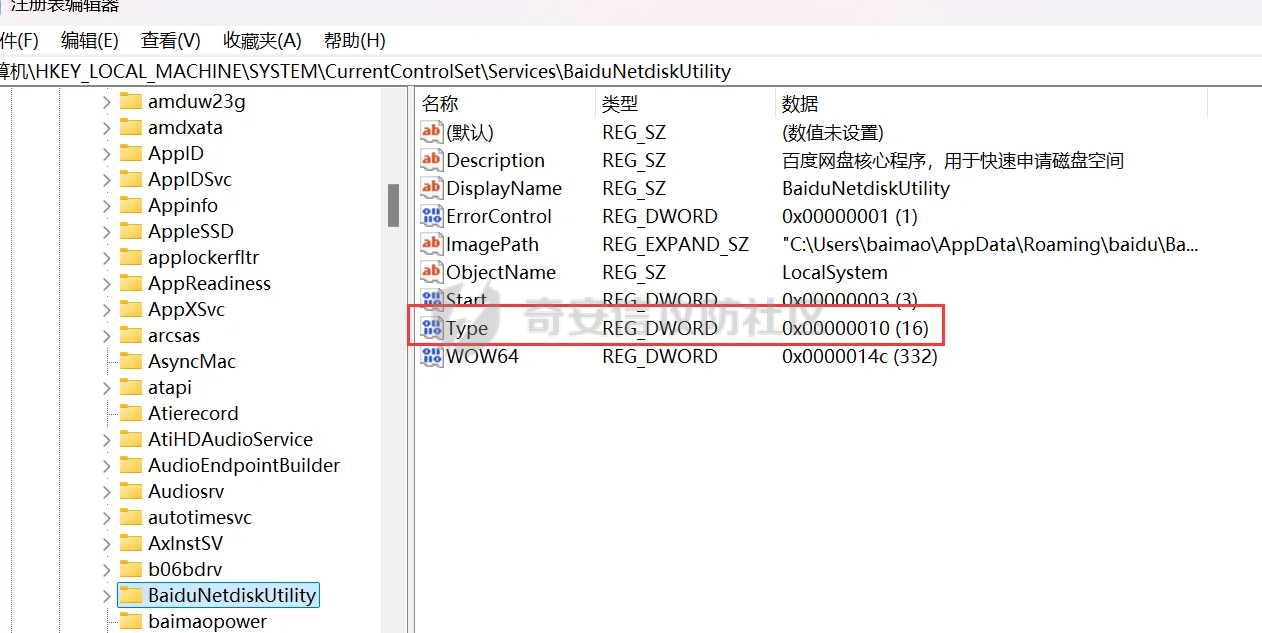Select the AppID folder icon
This screenshot has height=633, width=1262.
tap(131, 153)
